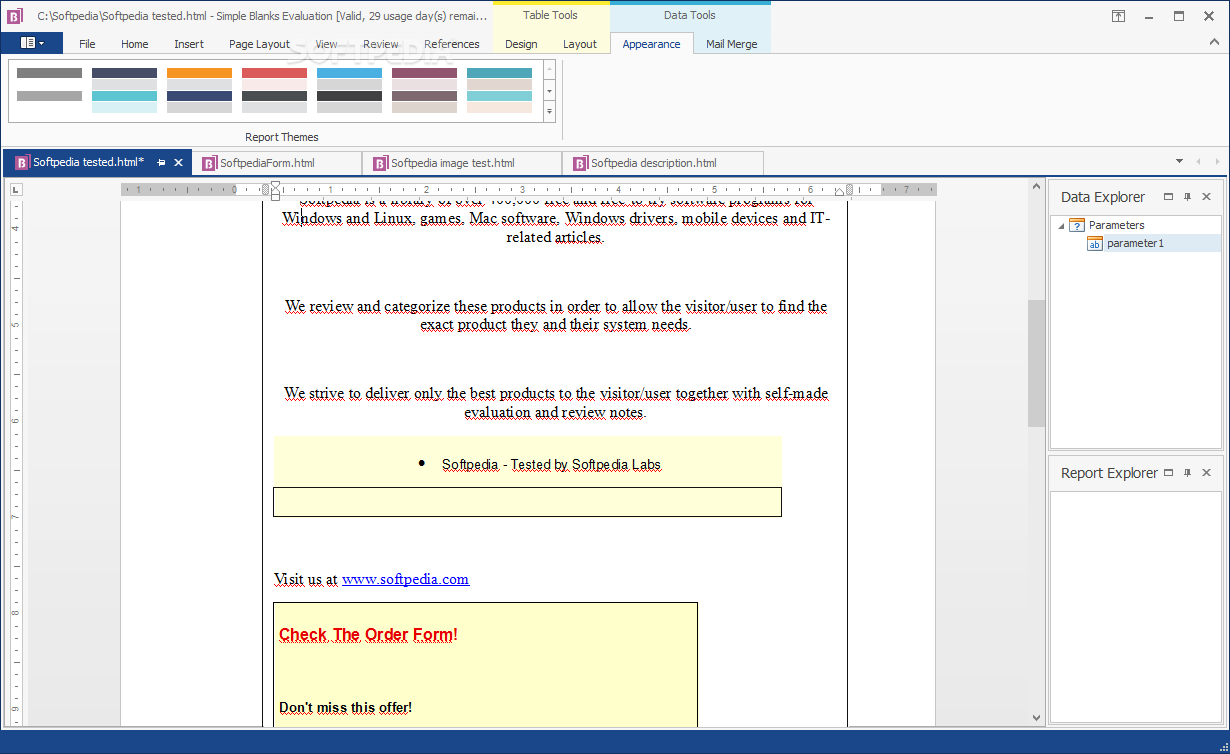Open the File menu
The width and height of the screenshot is (1230, 754).
[87, 44]
